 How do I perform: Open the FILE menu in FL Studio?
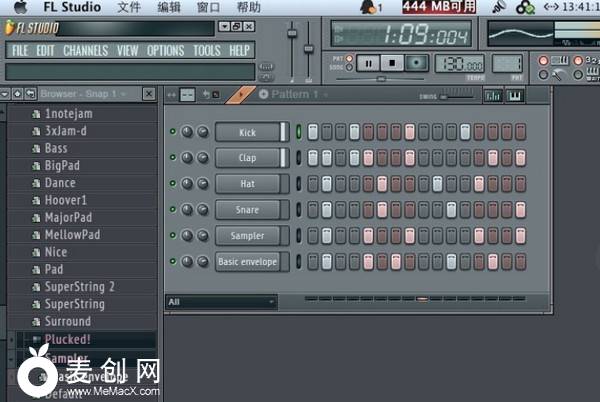20,50
